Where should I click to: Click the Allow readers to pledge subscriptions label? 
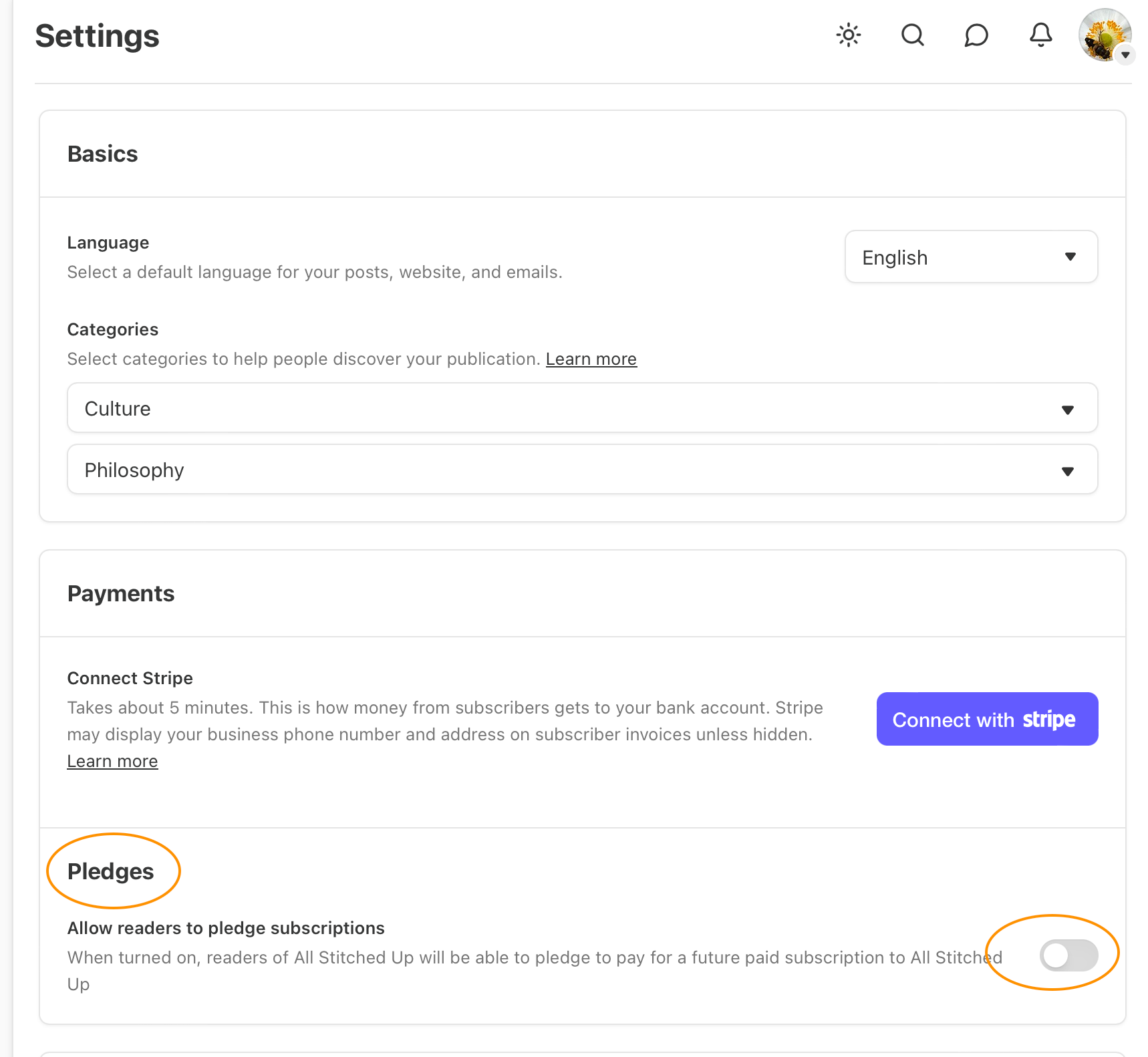[226, 928]
